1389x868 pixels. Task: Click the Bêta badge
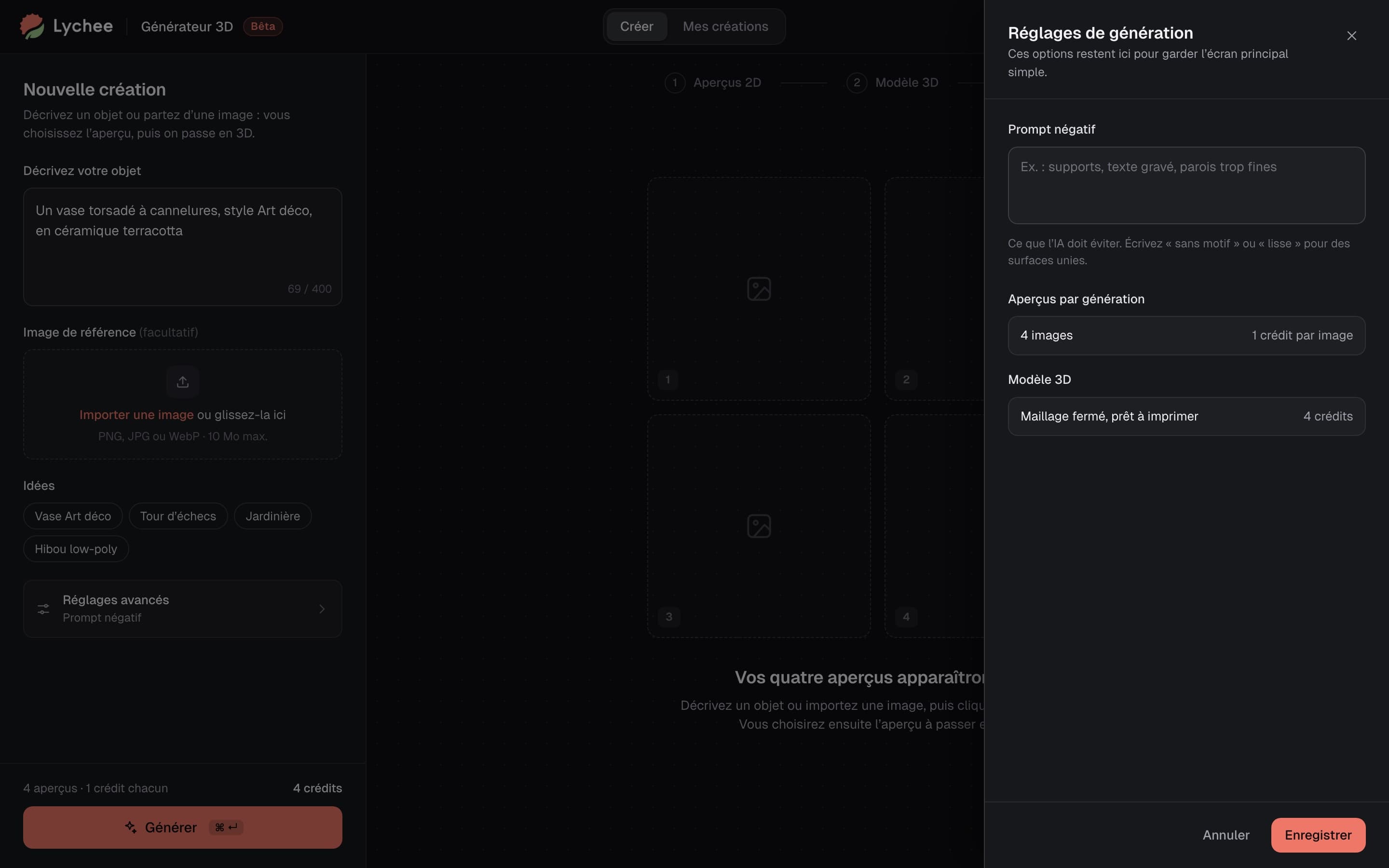263,27
